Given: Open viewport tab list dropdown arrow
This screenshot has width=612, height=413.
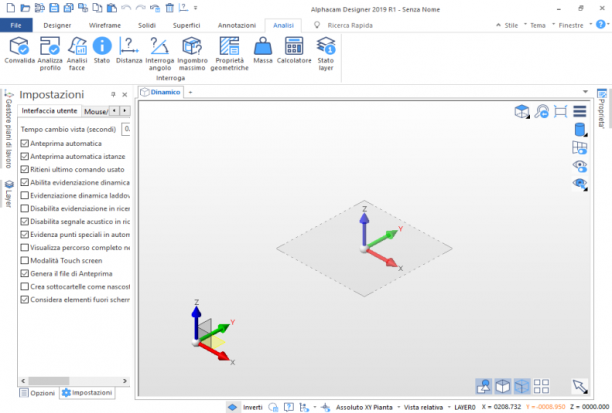Looking at the screenshot, I should 585,92.
